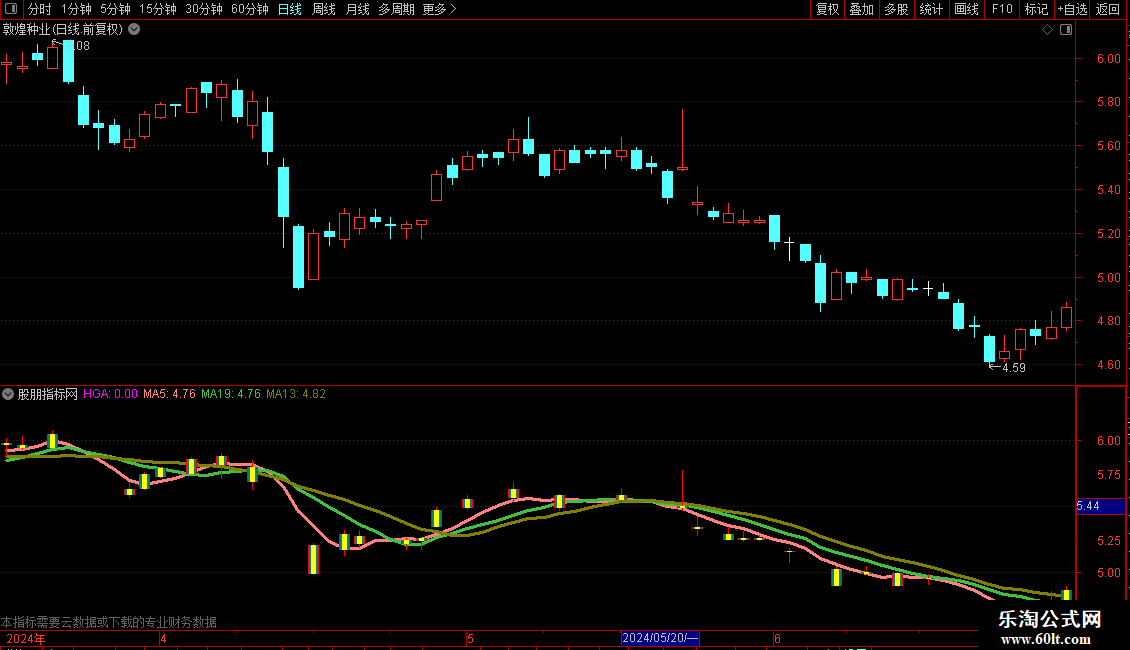The width and height of the screenshot is (1130, 650).
Task: Click the MA19: 4.76 label
Action: pyautogui.click(x=231, y=394)
